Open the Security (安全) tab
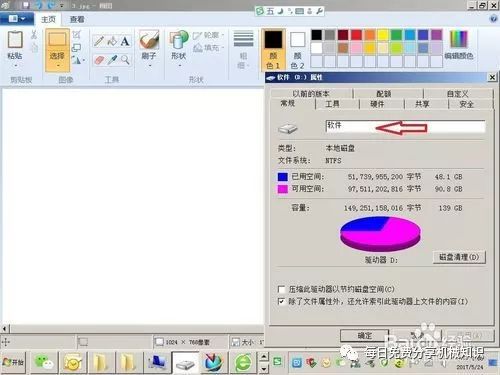The width and height of the screenshot is (500, 375). (x=466, y=104)
